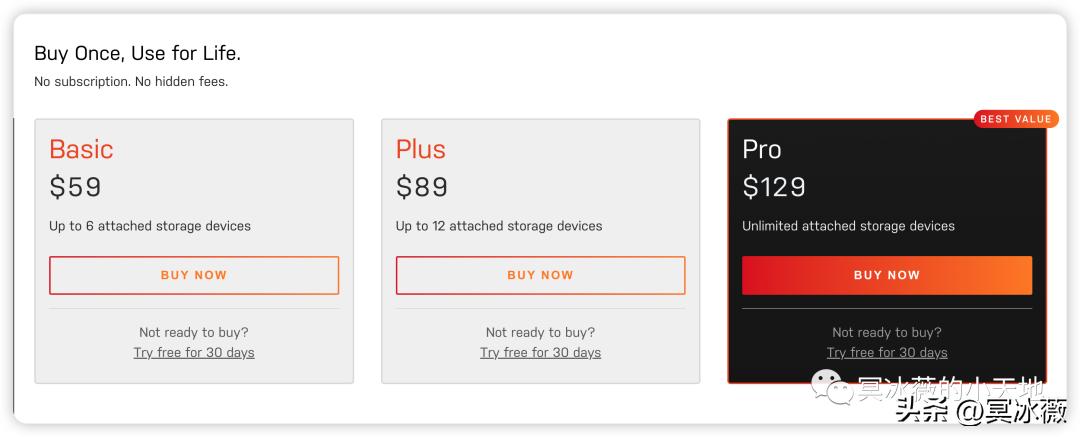Click the $89 price
Image resolution: width=1080 pixels, height=437 pixels.
tap(422, 187)
